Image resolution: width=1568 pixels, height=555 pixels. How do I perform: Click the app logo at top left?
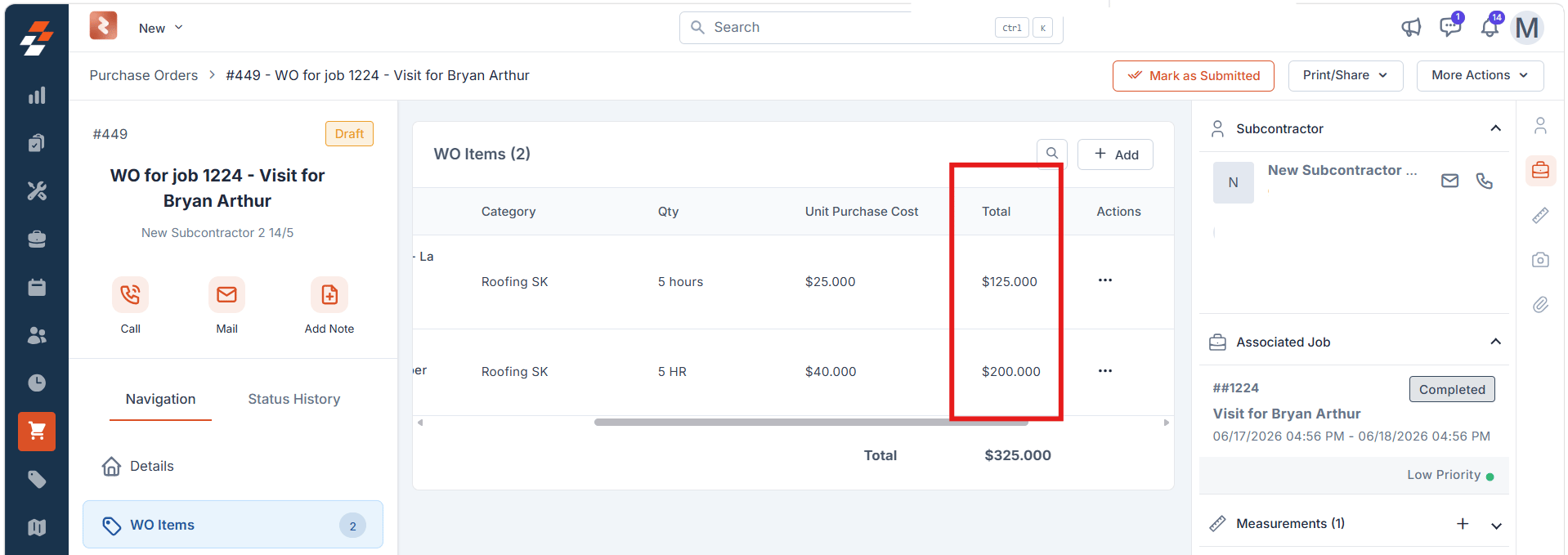tap(37, 38)
